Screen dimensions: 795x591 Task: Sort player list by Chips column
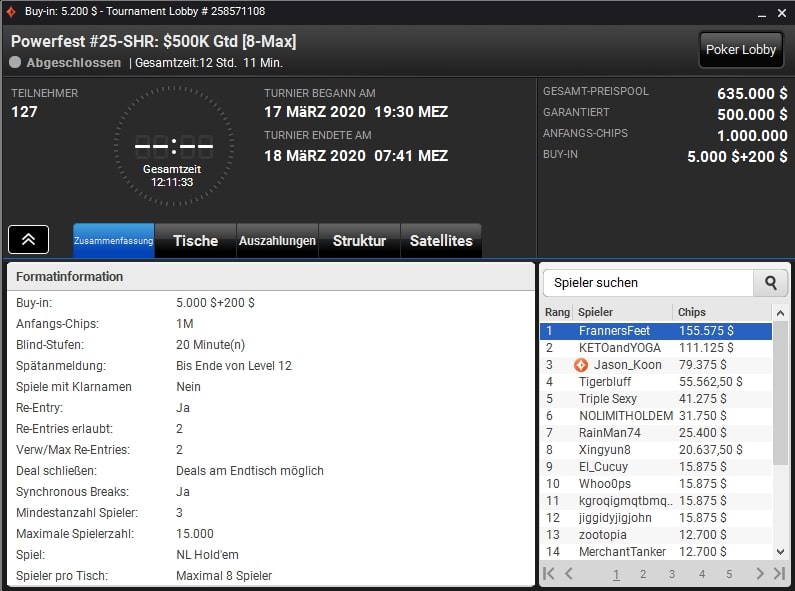720,312
